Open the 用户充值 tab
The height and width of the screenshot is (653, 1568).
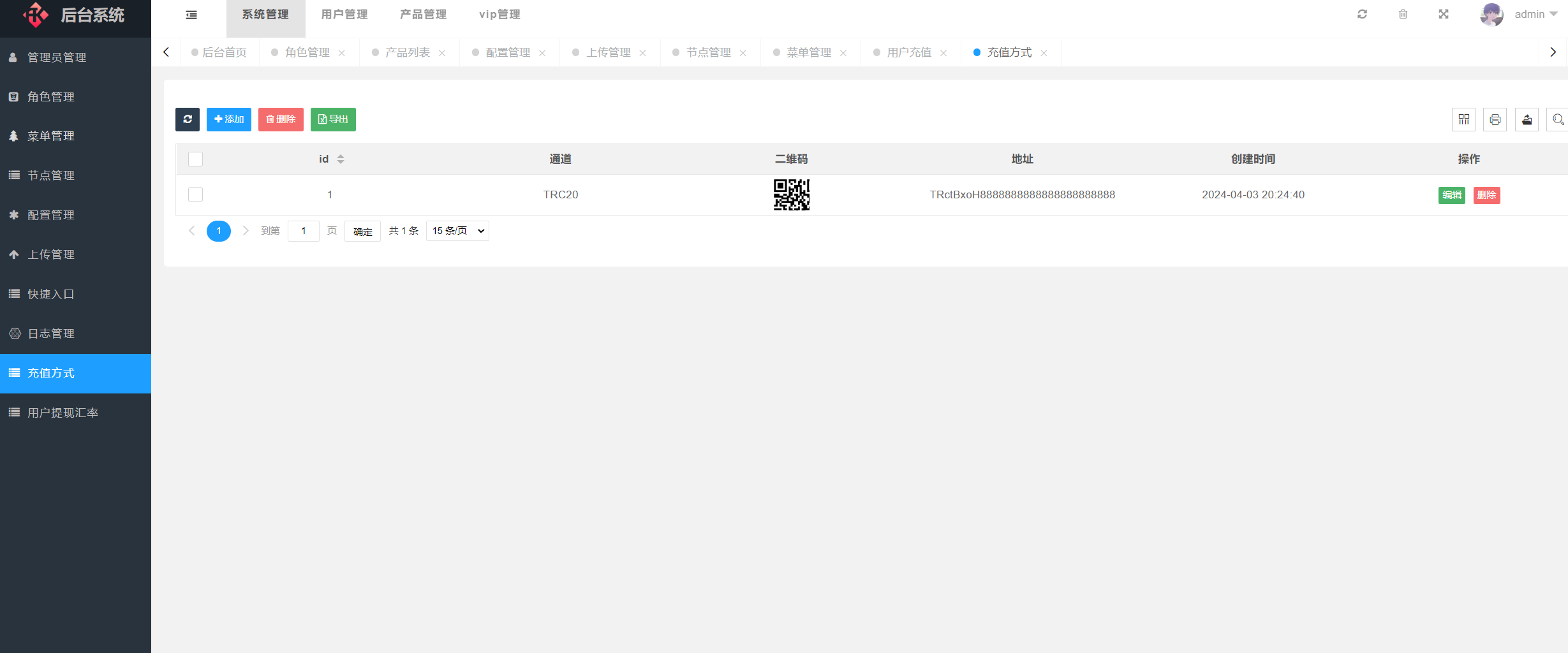point(908,52)
